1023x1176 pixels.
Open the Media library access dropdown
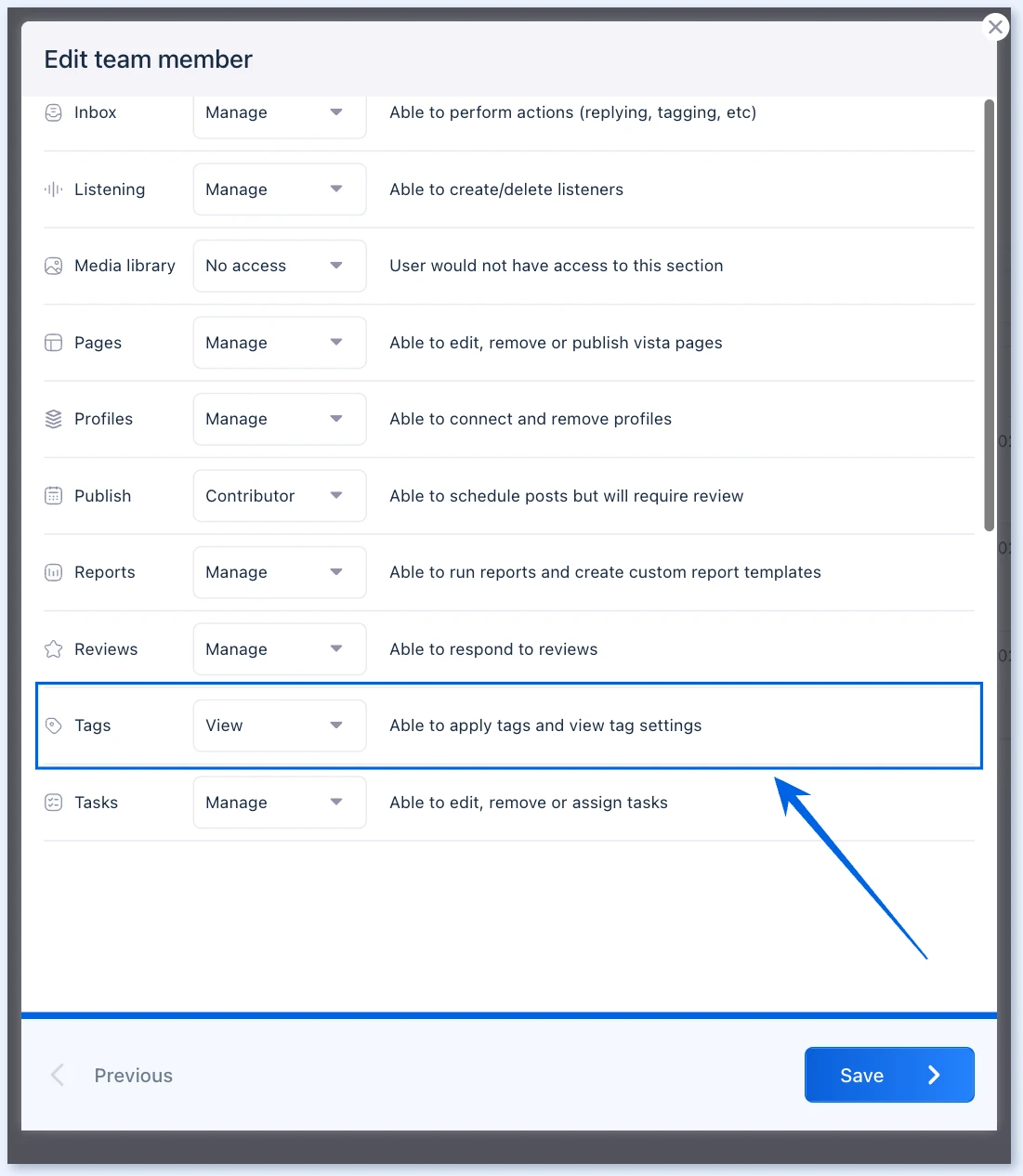click(280, 266)
